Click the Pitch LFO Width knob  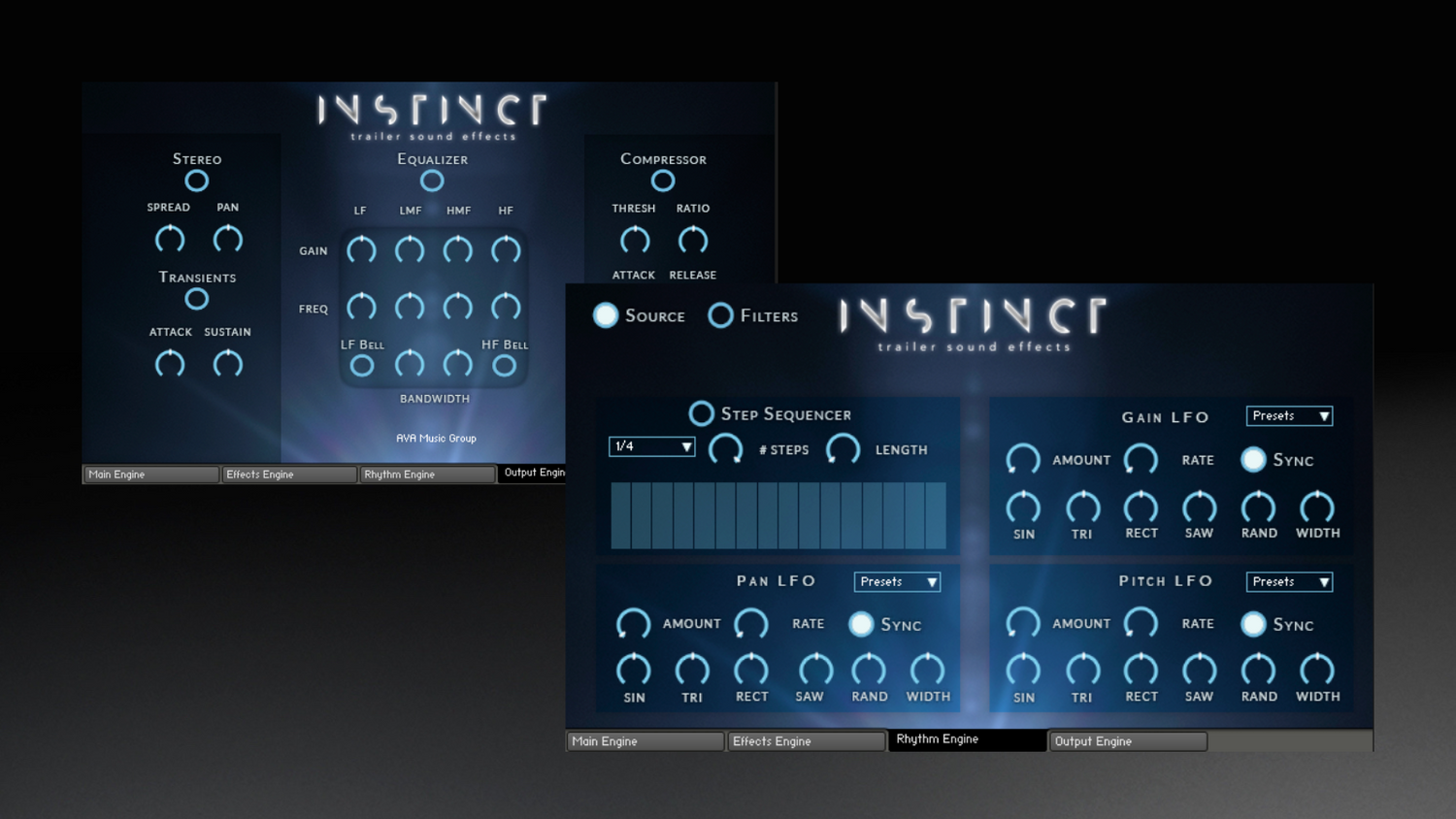click(x=1317, y=670)
